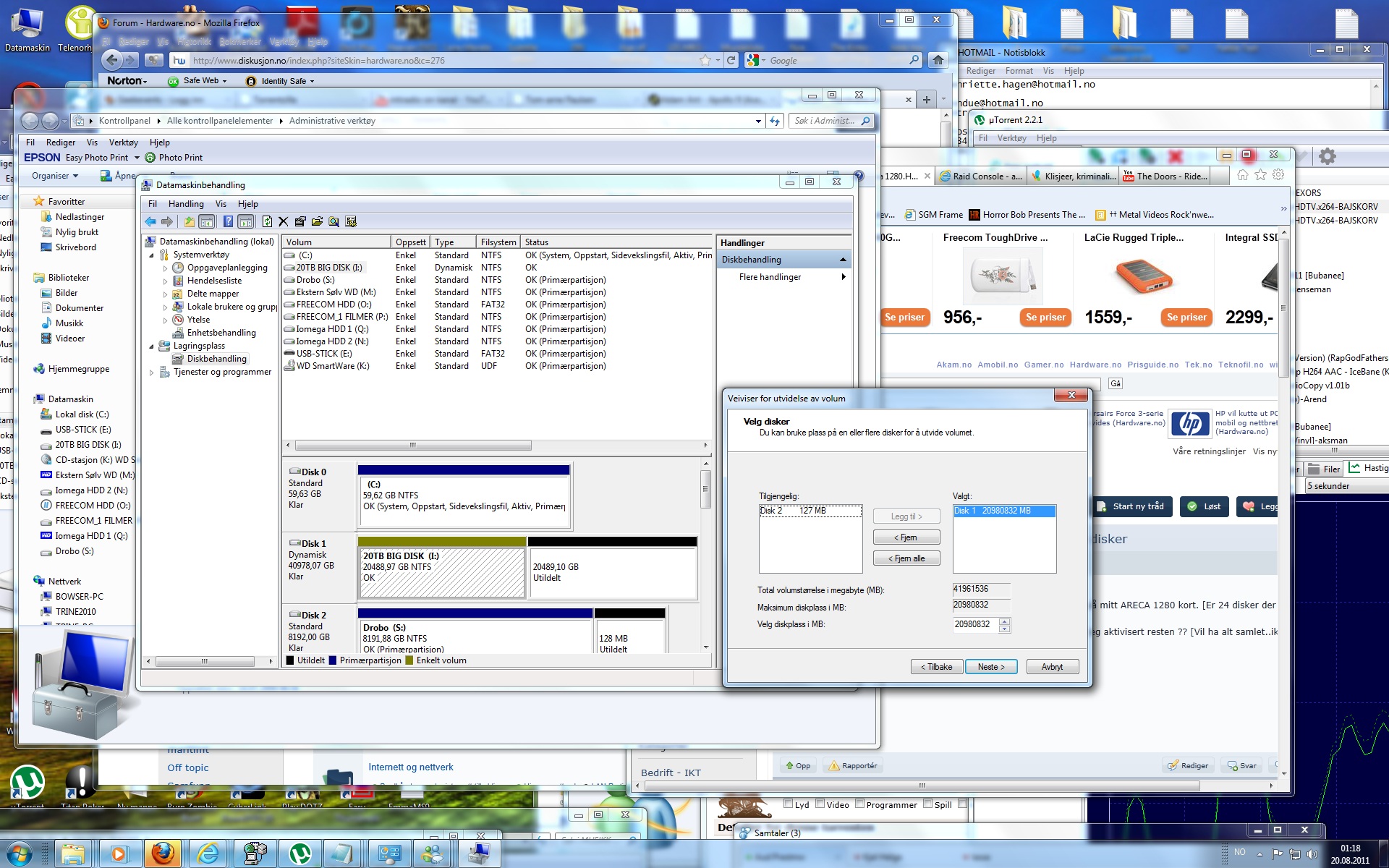Check the Programmer checkbox
1389x868 pixels.
860,804
